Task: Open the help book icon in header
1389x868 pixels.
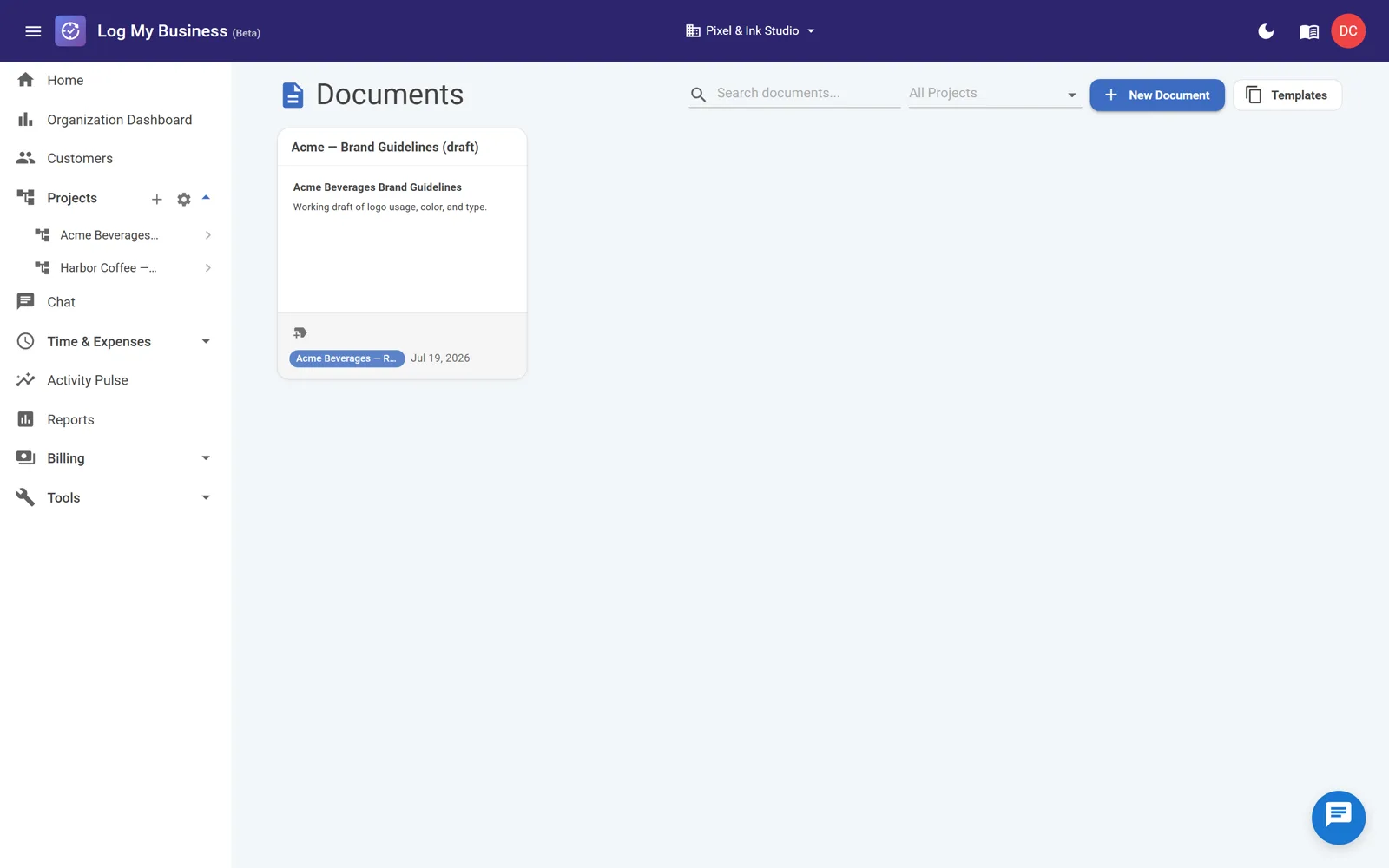Action: point(1309,32)
